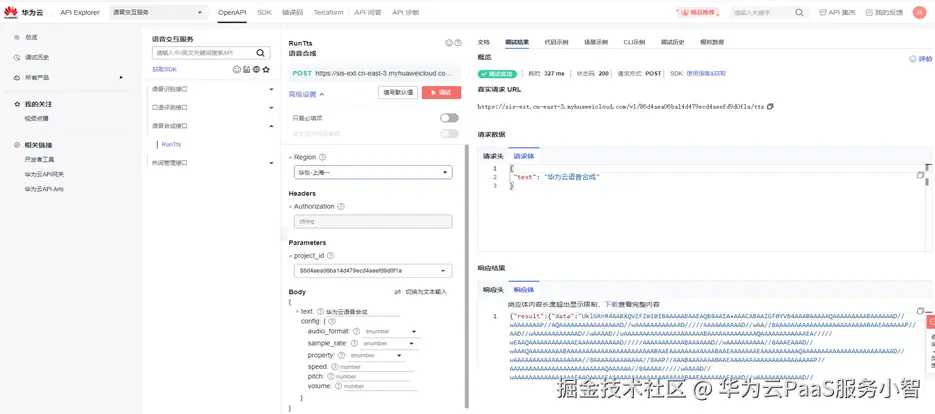
Task: Click the help icon beside property
Action: click(x=342, y=356)
